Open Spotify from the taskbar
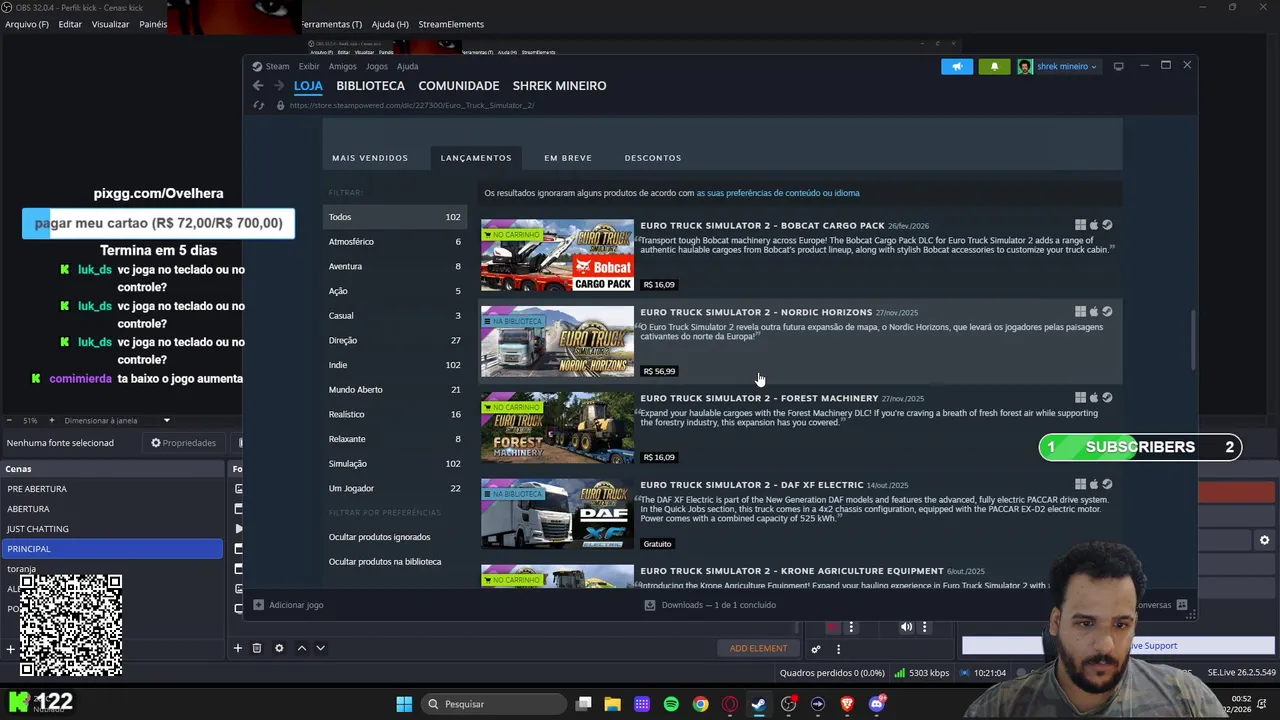The height and width of the screenshot is (720, 1280). [671, 704]
